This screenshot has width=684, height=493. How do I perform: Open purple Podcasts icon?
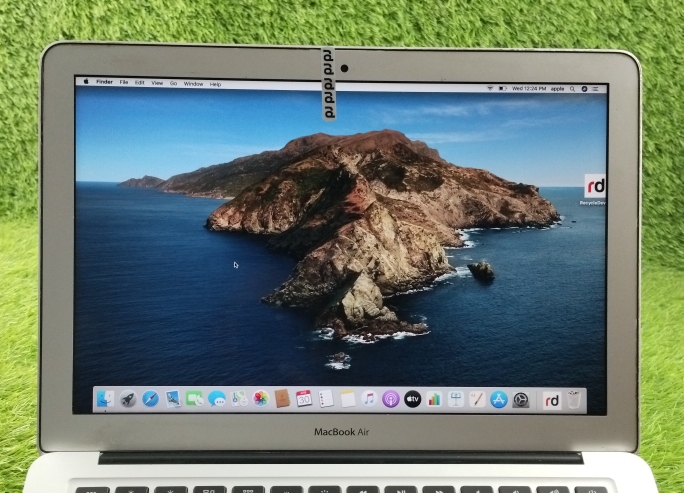click(x=390, y=399)
